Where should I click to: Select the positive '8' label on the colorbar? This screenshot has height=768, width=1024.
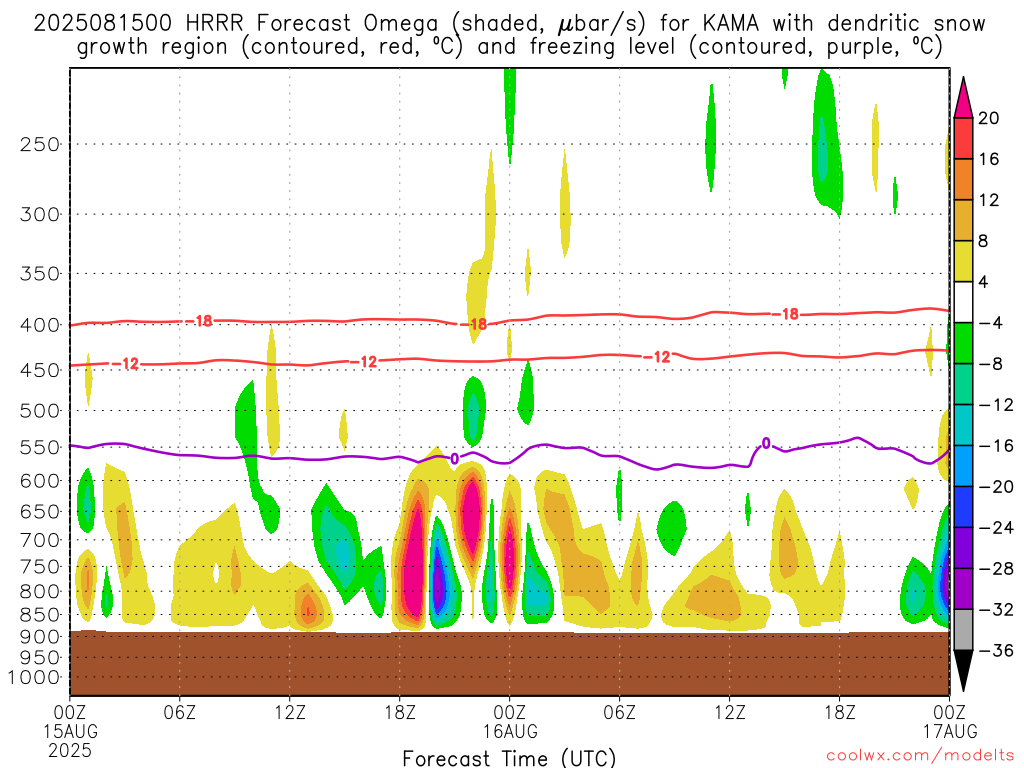click(983, 241)
